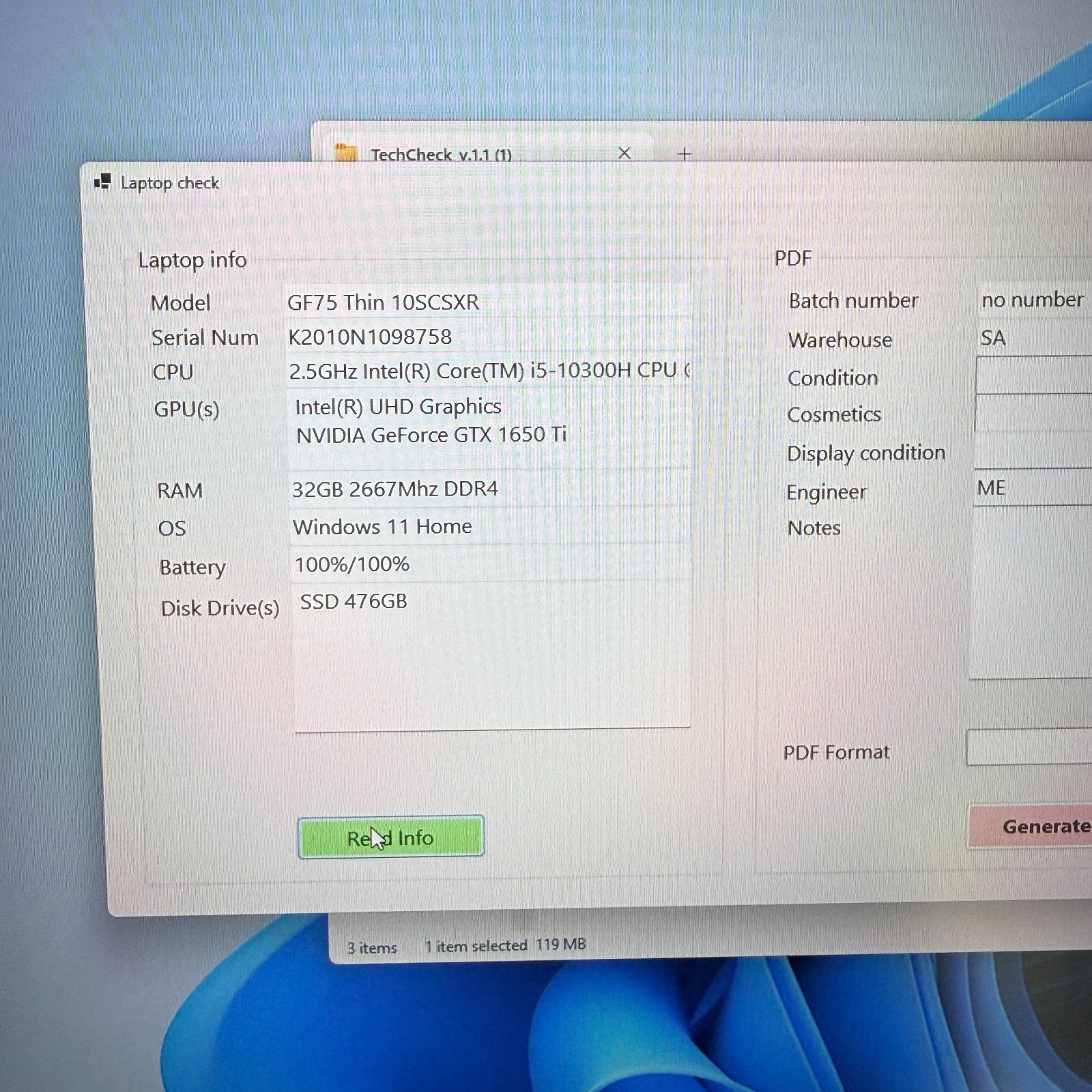Click inside the Notes text area
Image resolution: width=1092 pixels, height=1092 pixels.
[1031, 594]
